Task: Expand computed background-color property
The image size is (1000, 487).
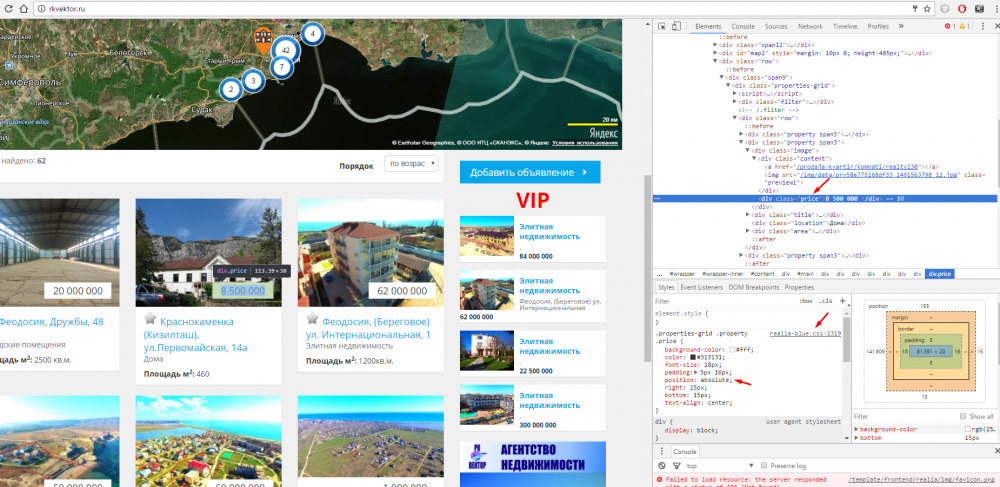Action: click(x=856, y=430)
